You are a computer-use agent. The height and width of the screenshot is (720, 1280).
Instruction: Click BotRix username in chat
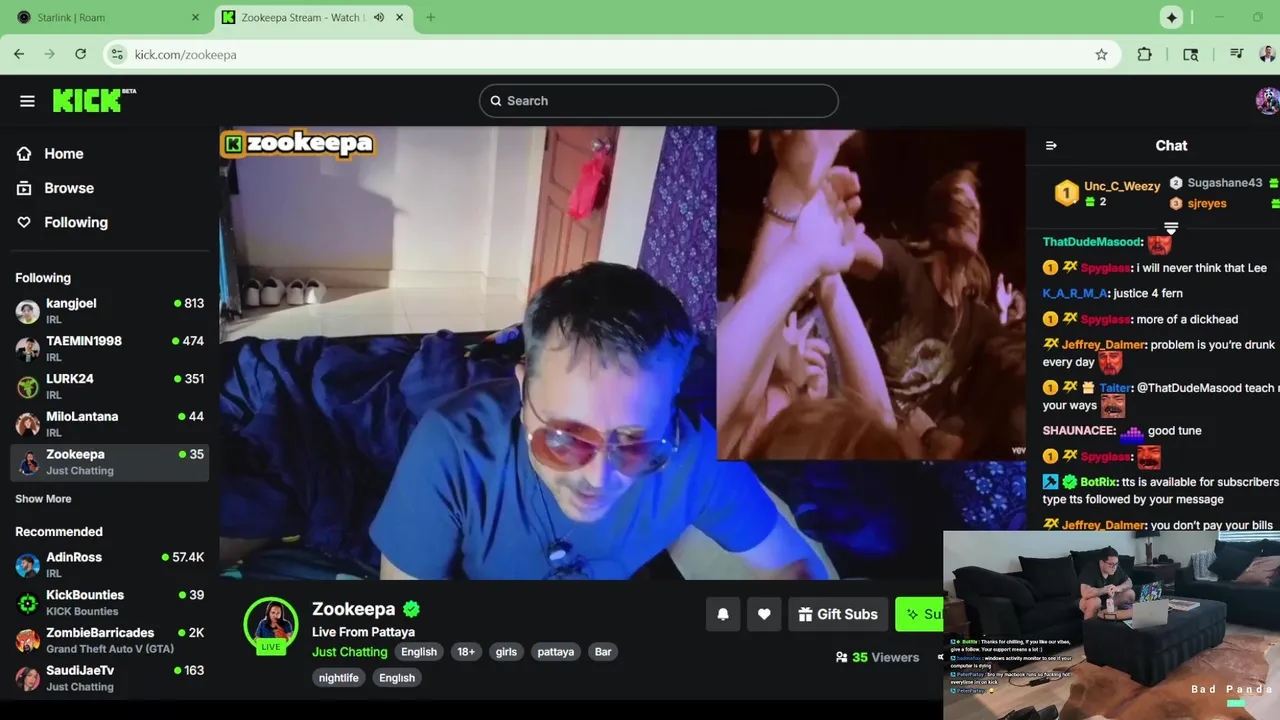[1098, 482]
